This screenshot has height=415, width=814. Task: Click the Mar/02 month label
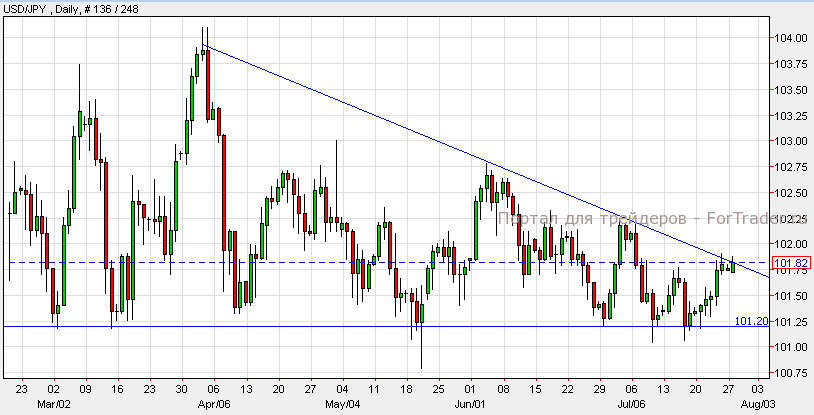[53, 404]
